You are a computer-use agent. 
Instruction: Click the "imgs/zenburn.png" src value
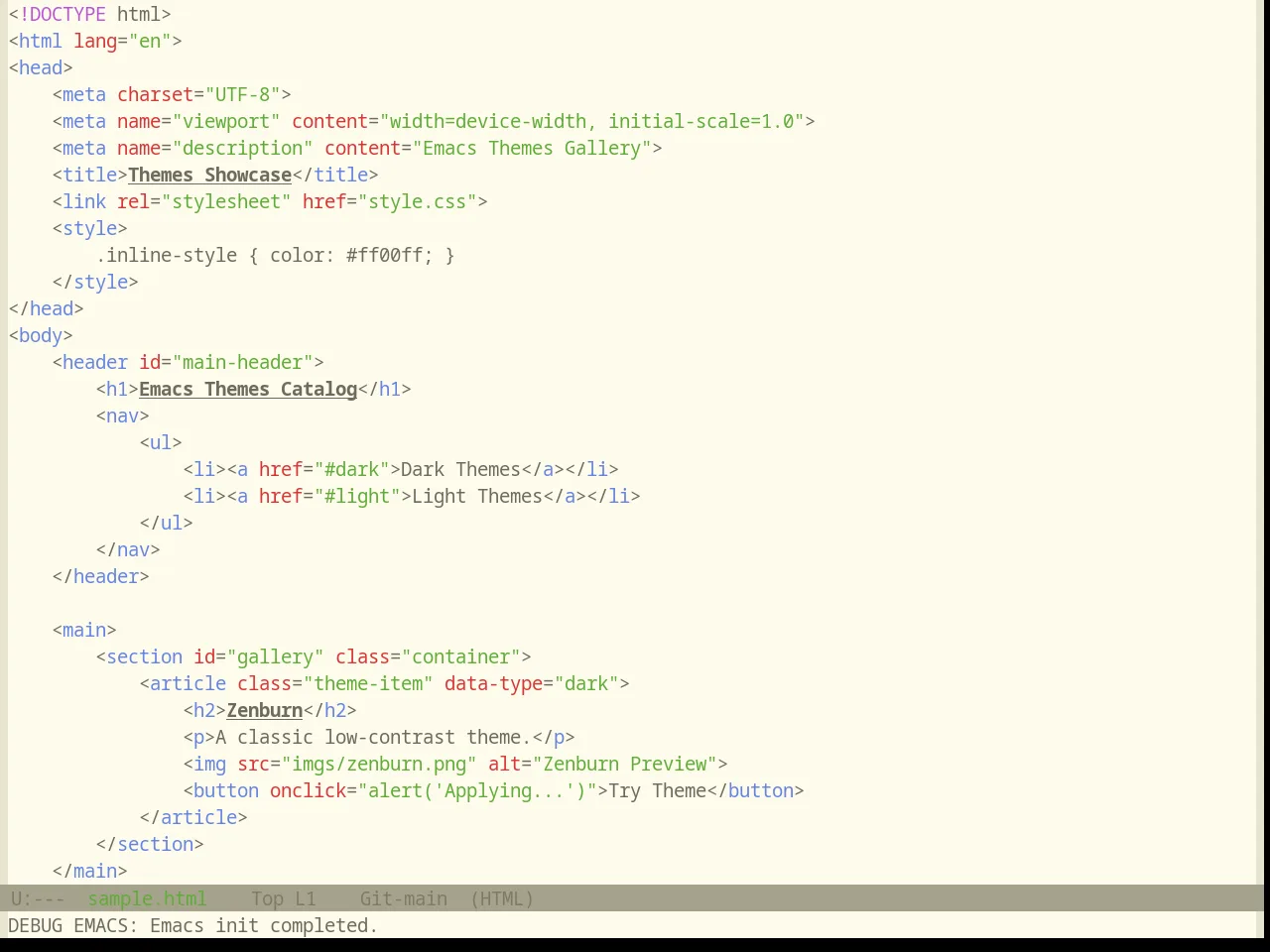pos(379,765)
